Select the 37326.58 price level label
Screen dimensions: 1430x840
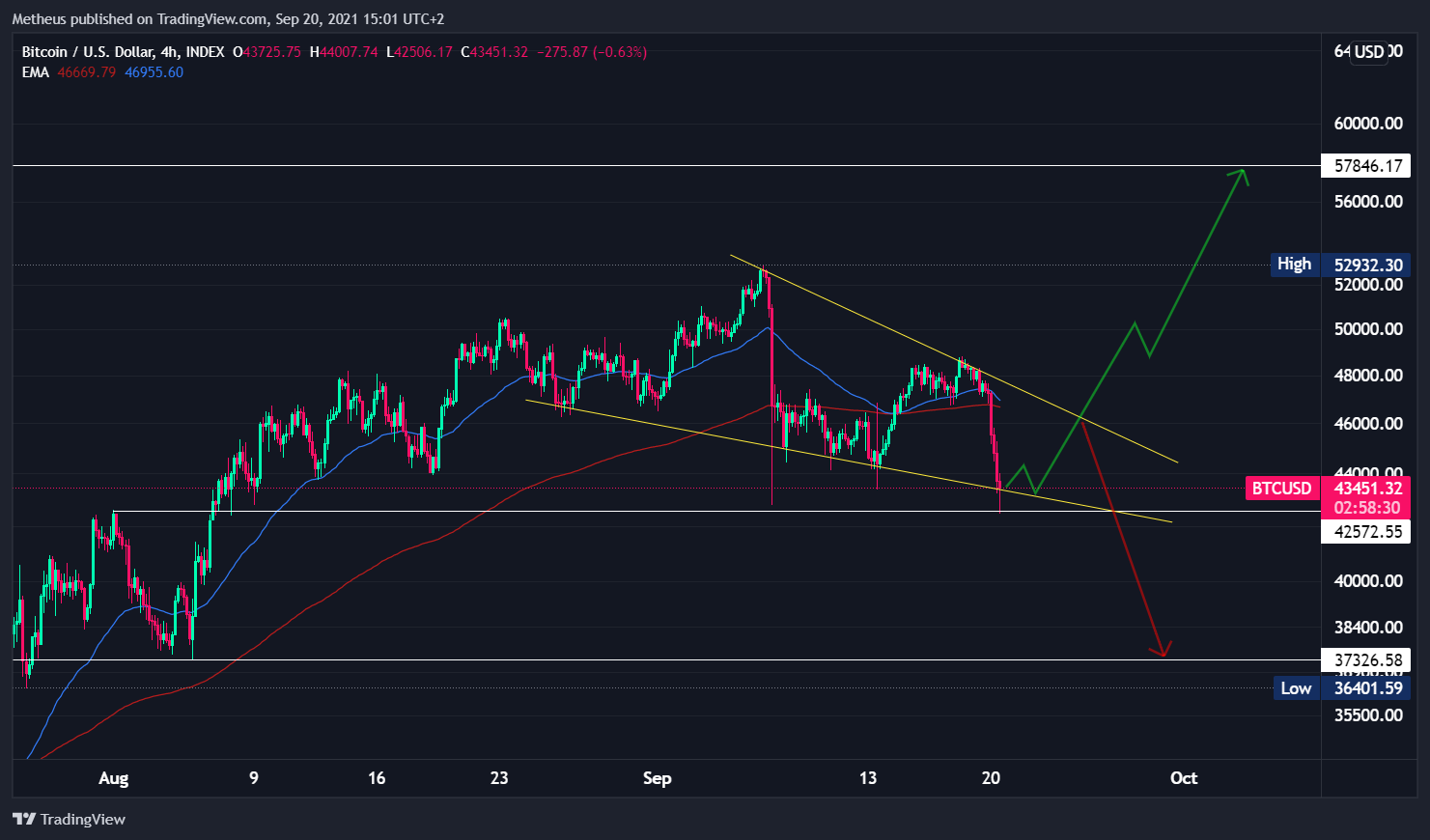[x=1366, y=660]
